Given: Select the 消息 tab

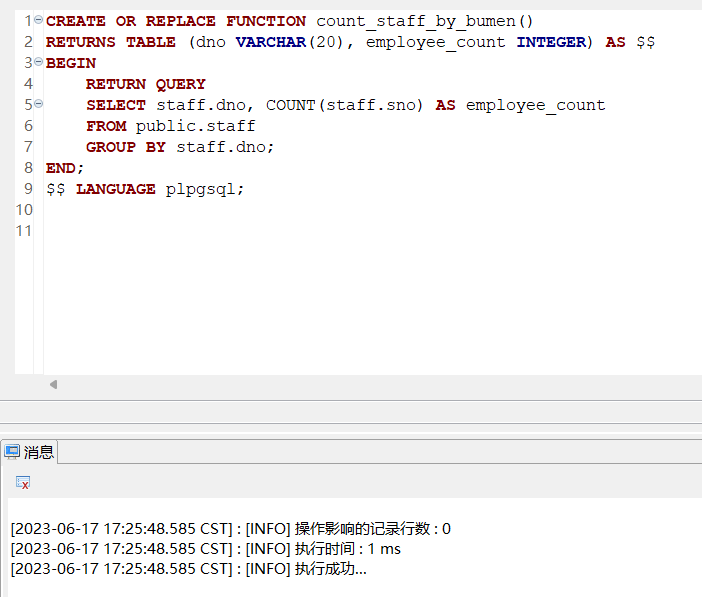Looking at the screenshot, I should (30, 452).
